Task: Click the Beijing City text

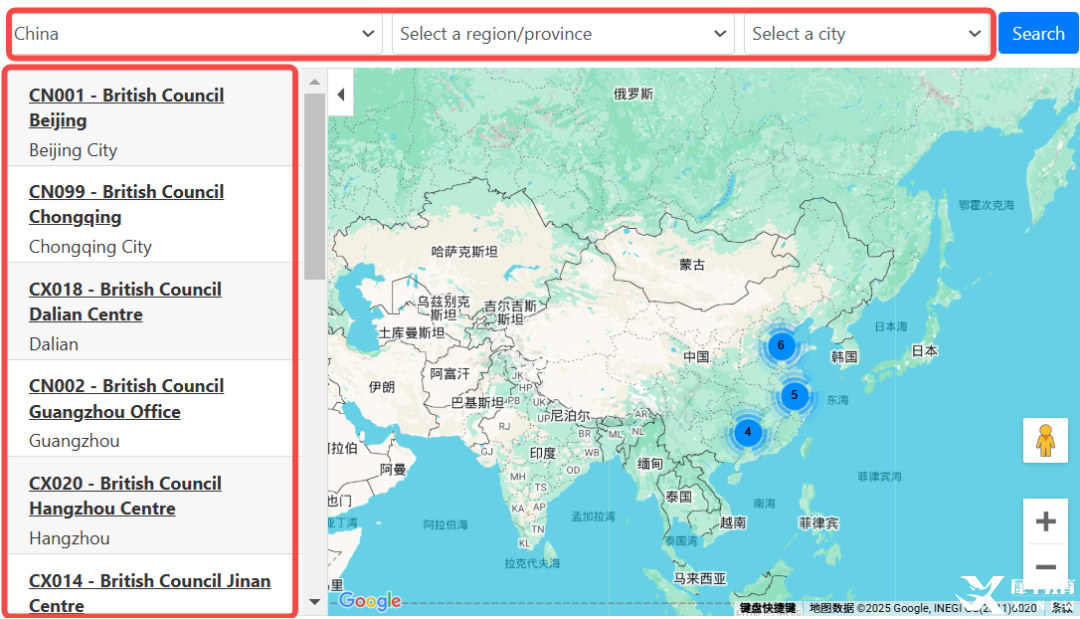Action: point(73,150)
